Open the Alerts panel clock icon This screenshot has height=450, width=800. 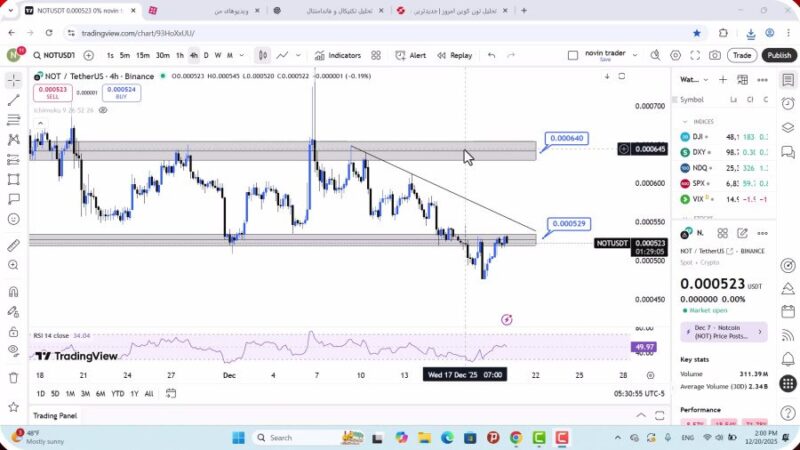(x=788, y=103)
